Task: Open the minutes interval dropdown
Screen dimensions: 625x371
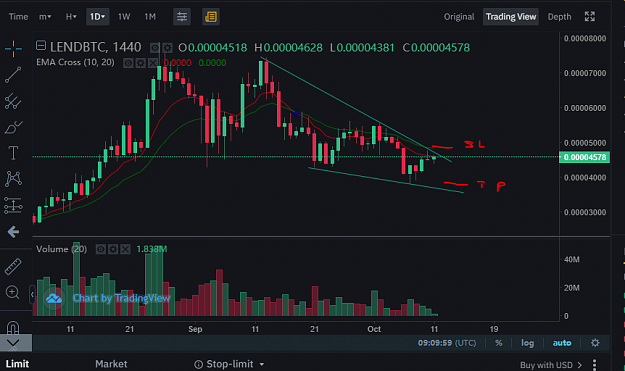Action: (x=45, y=17)
